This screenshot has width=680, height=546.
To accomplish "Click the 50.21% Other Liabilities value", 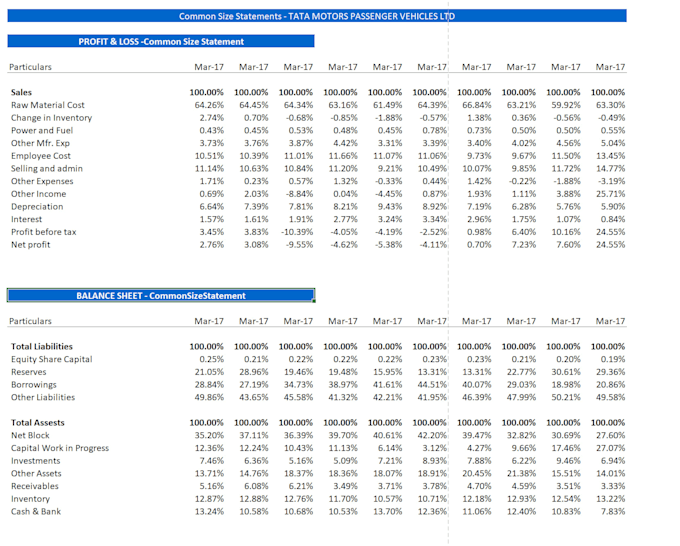I will [x=566, y=397].
